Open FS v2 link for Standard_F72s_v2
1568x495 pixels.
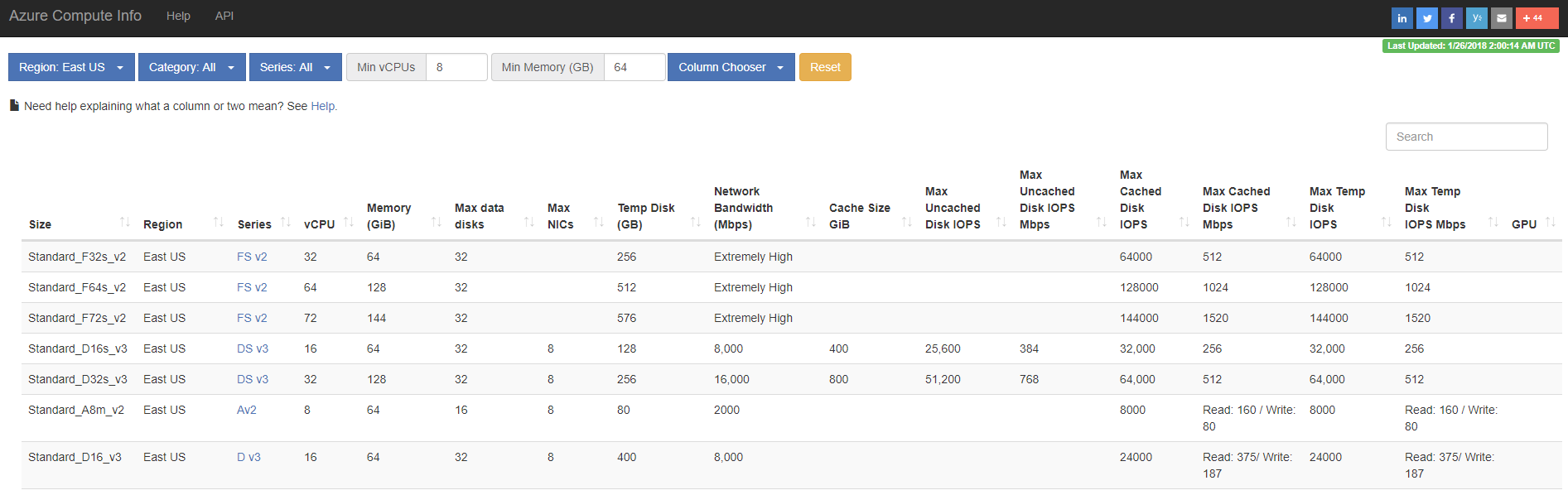252,318
